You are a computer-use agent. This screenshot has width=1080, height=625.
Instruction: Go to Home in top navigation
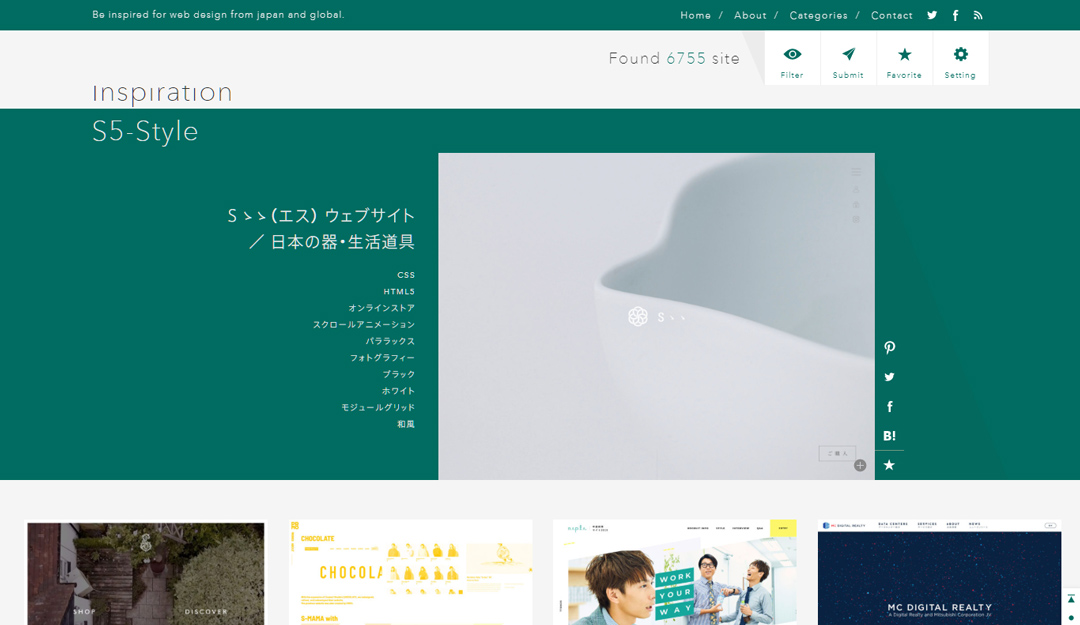pyautogui.click(x=695, y=15)
